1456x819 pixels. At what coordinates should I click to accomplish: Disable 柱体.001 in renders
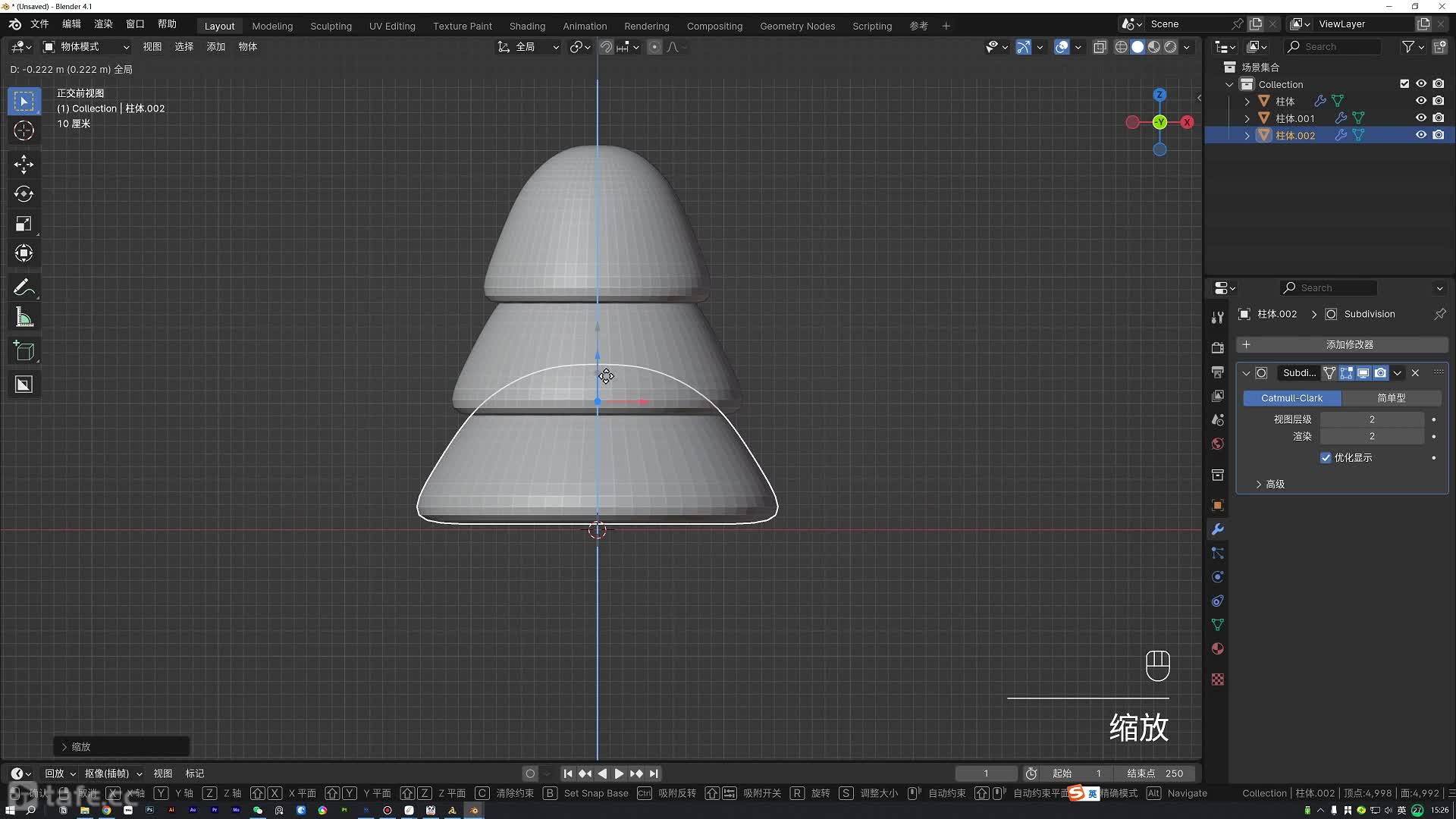tap(1439, 118)
